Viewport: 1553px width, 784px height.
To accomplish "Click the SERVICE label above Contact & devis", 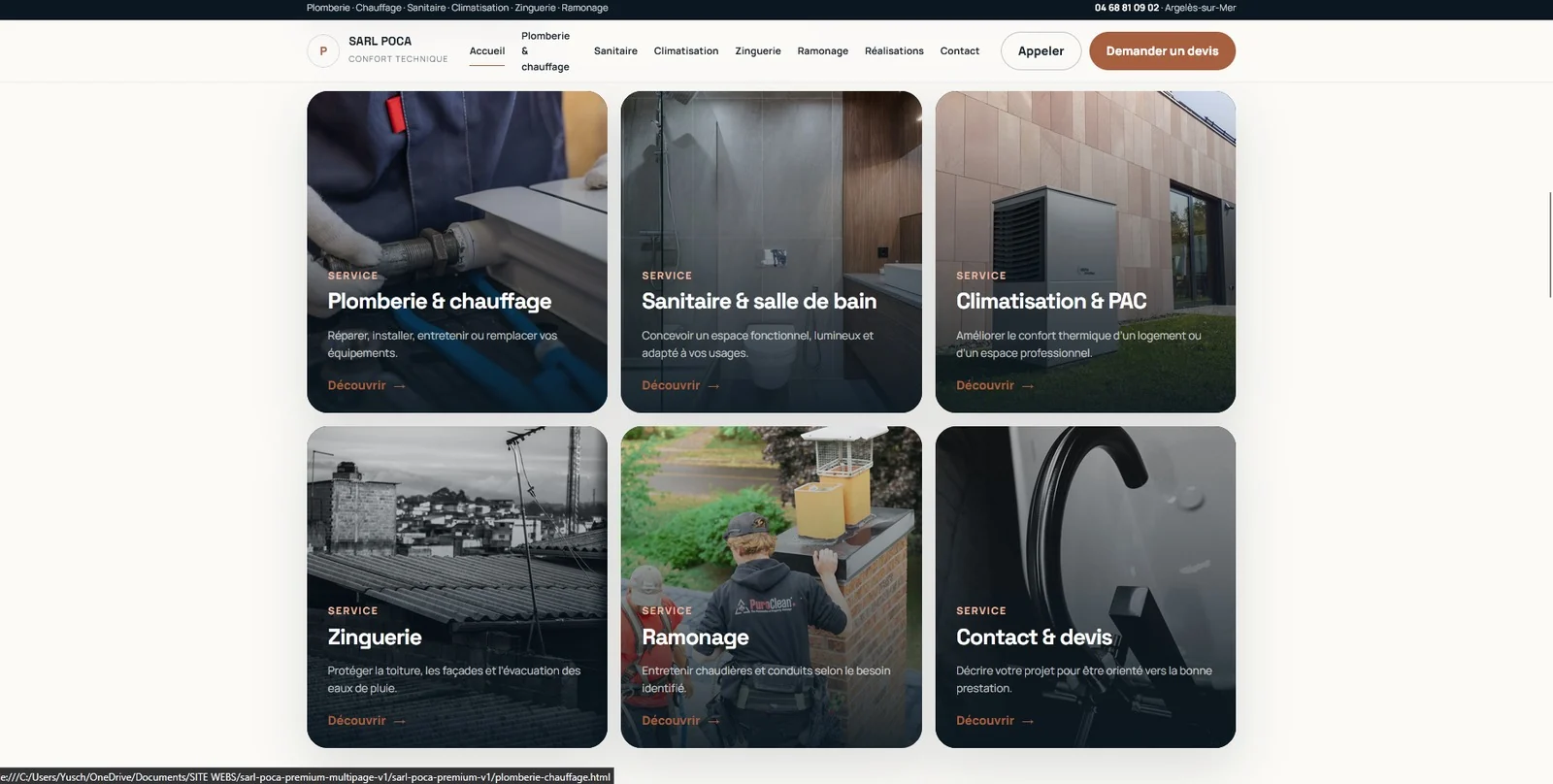I will click(981, 611).
